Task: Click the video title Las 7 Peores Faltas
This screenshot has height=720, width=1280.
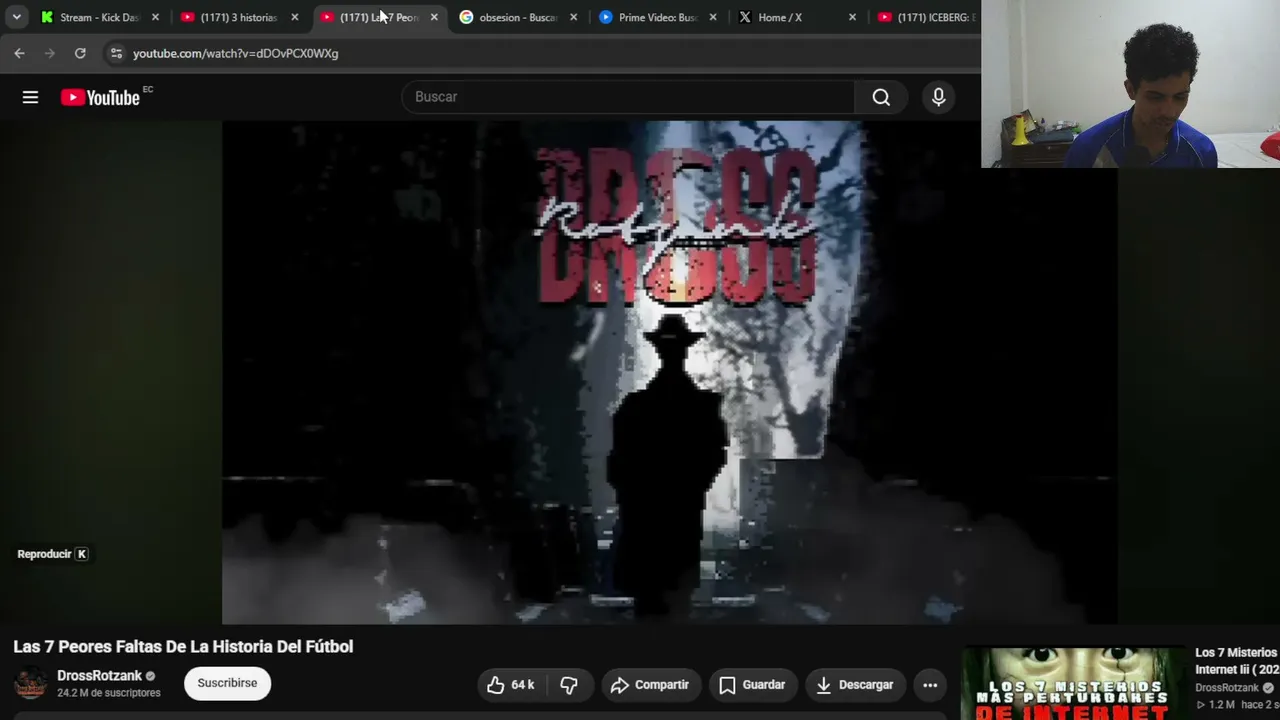Action: pyautogui.click(x=183, y=647)
